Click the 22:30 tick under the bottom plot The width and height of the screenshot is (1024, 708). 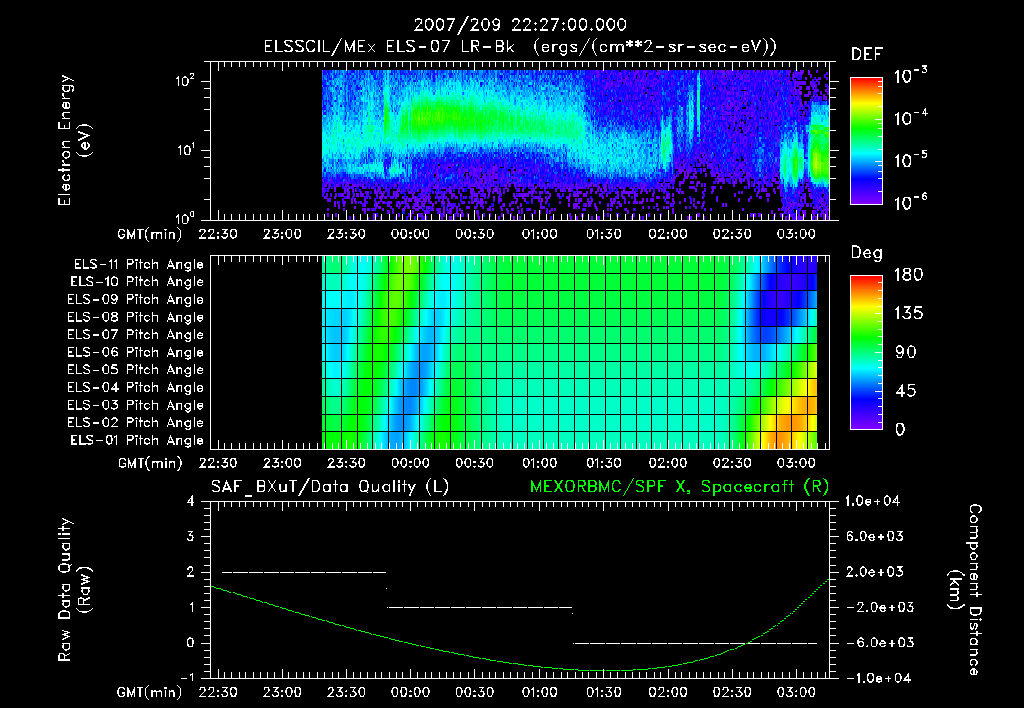coord(217,692)
